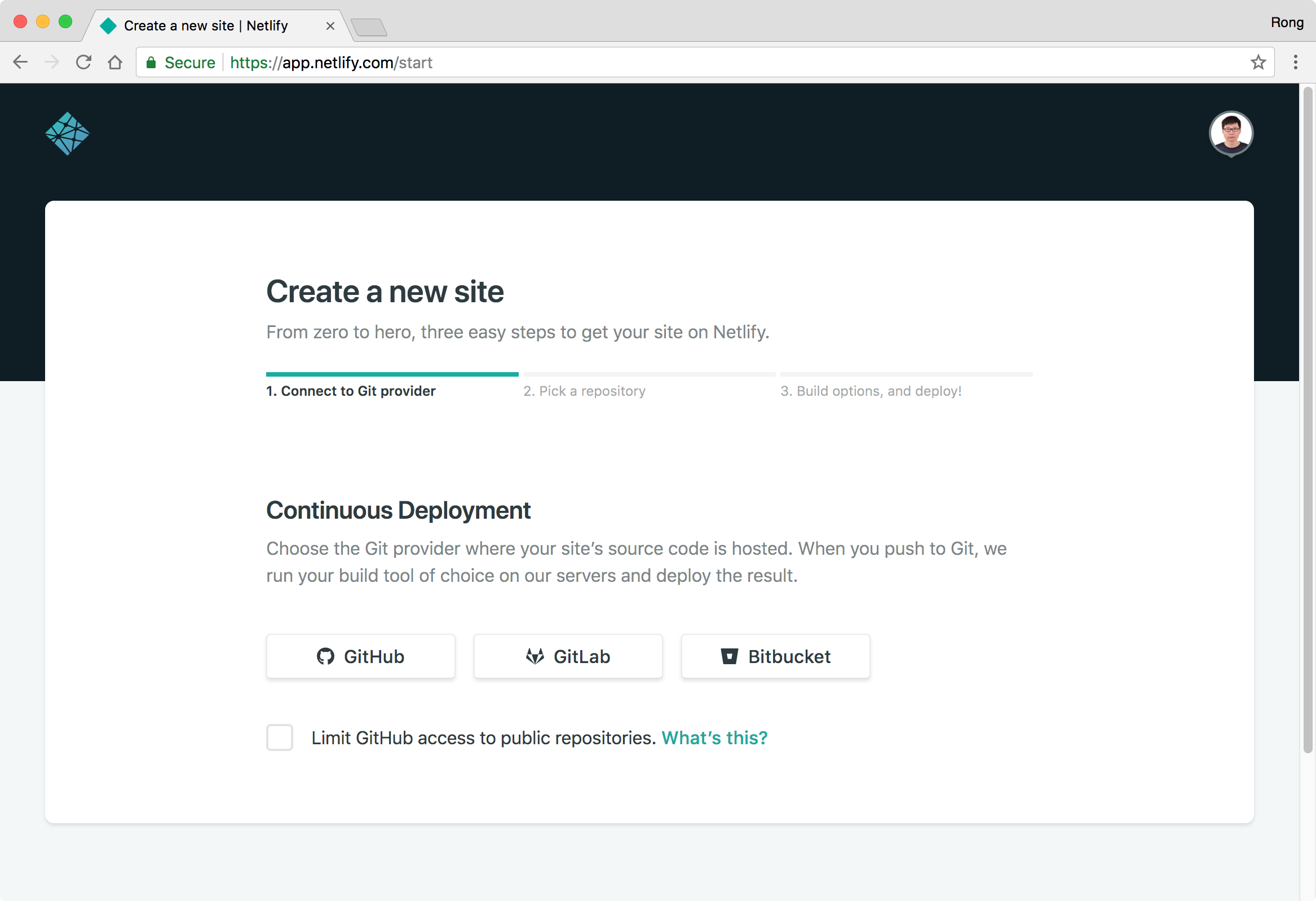Connect with the GitHub provider button

(361, 656)
